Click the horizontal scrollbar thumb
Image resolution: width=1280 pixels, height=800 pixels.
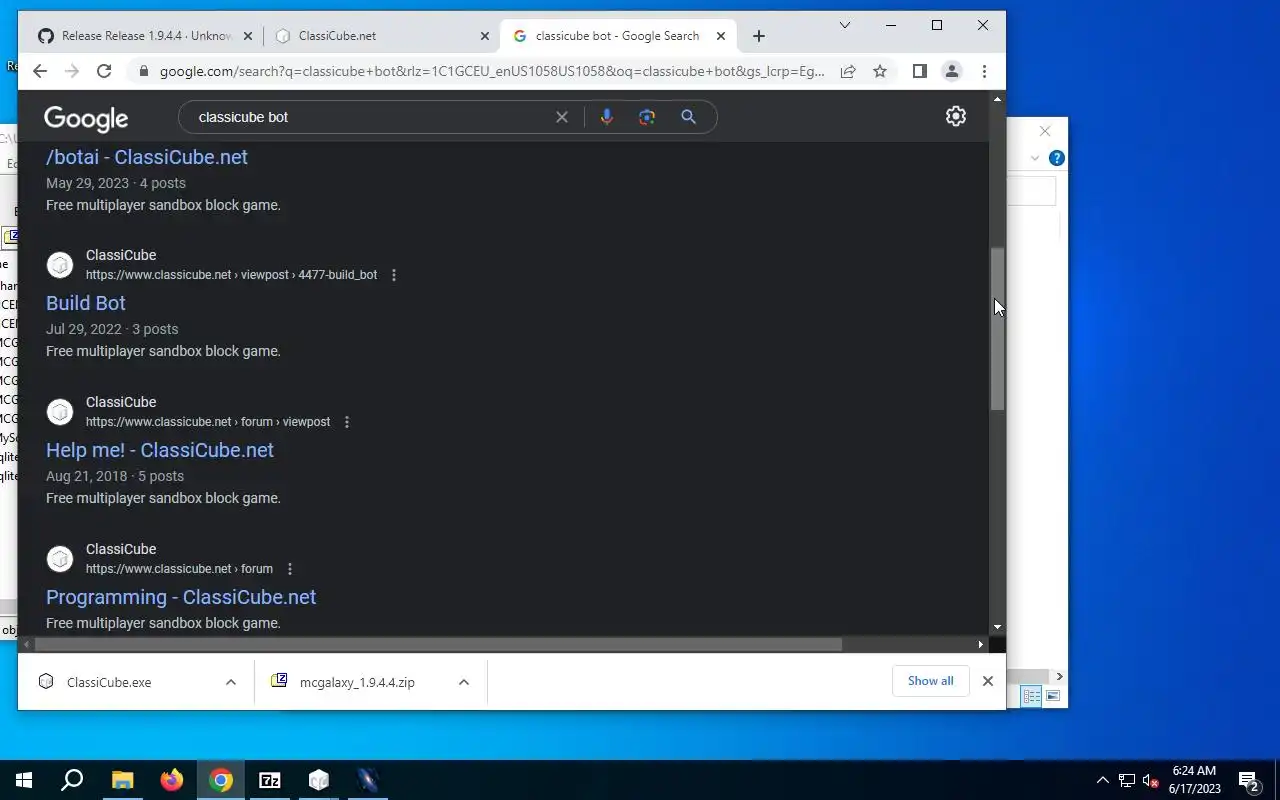[439, 645]
